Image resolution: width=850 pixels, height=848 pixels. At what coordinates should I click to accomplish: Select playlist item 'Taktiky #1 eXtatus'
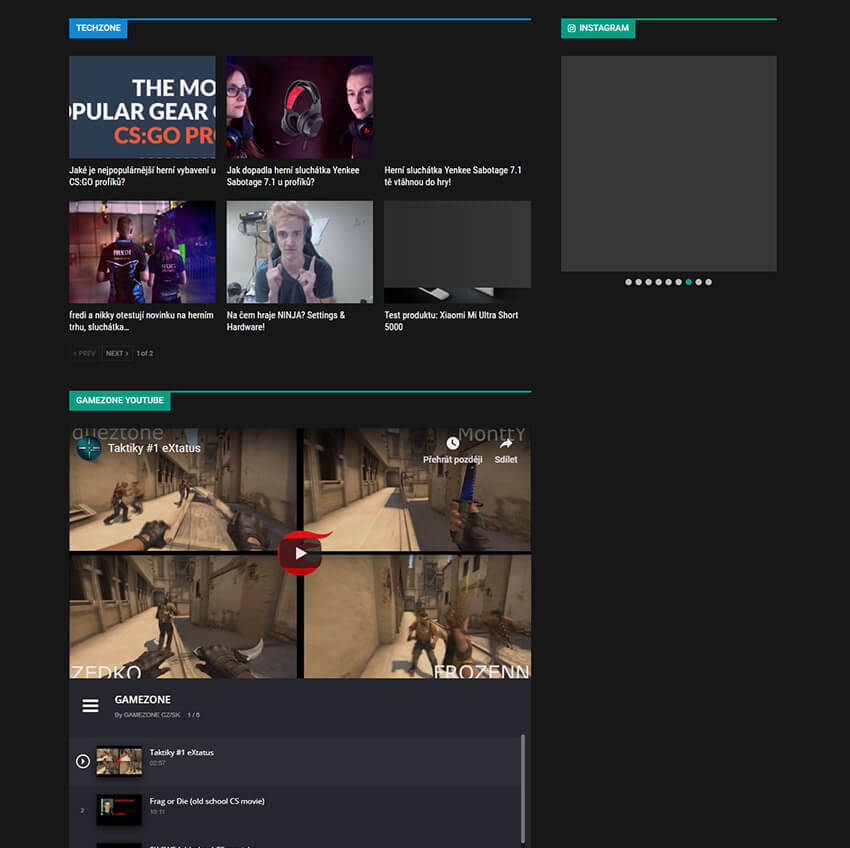(x=295, y=761)
